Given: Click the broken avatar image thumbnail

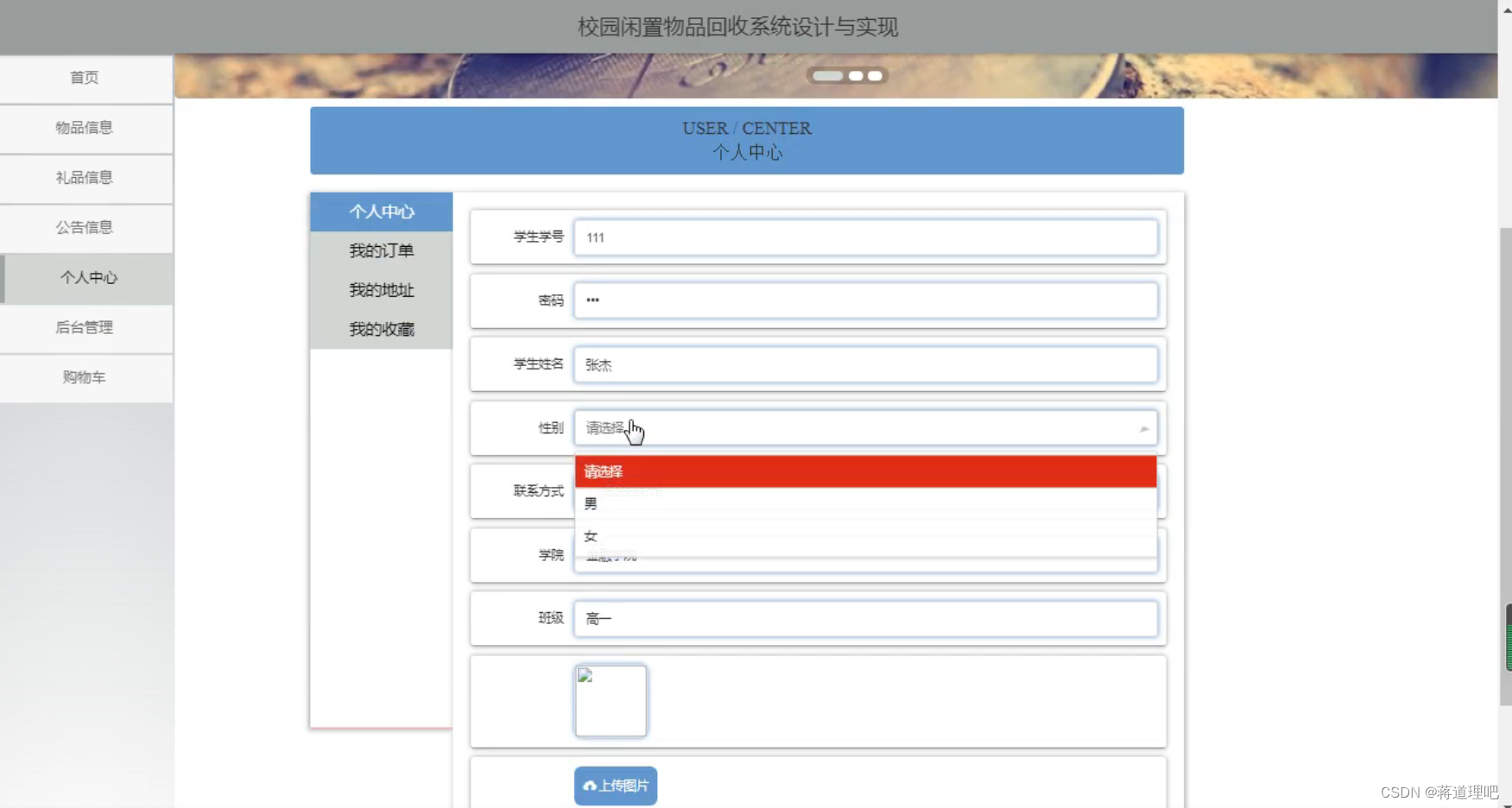Looking at the screenshot, I should point(610,701).
